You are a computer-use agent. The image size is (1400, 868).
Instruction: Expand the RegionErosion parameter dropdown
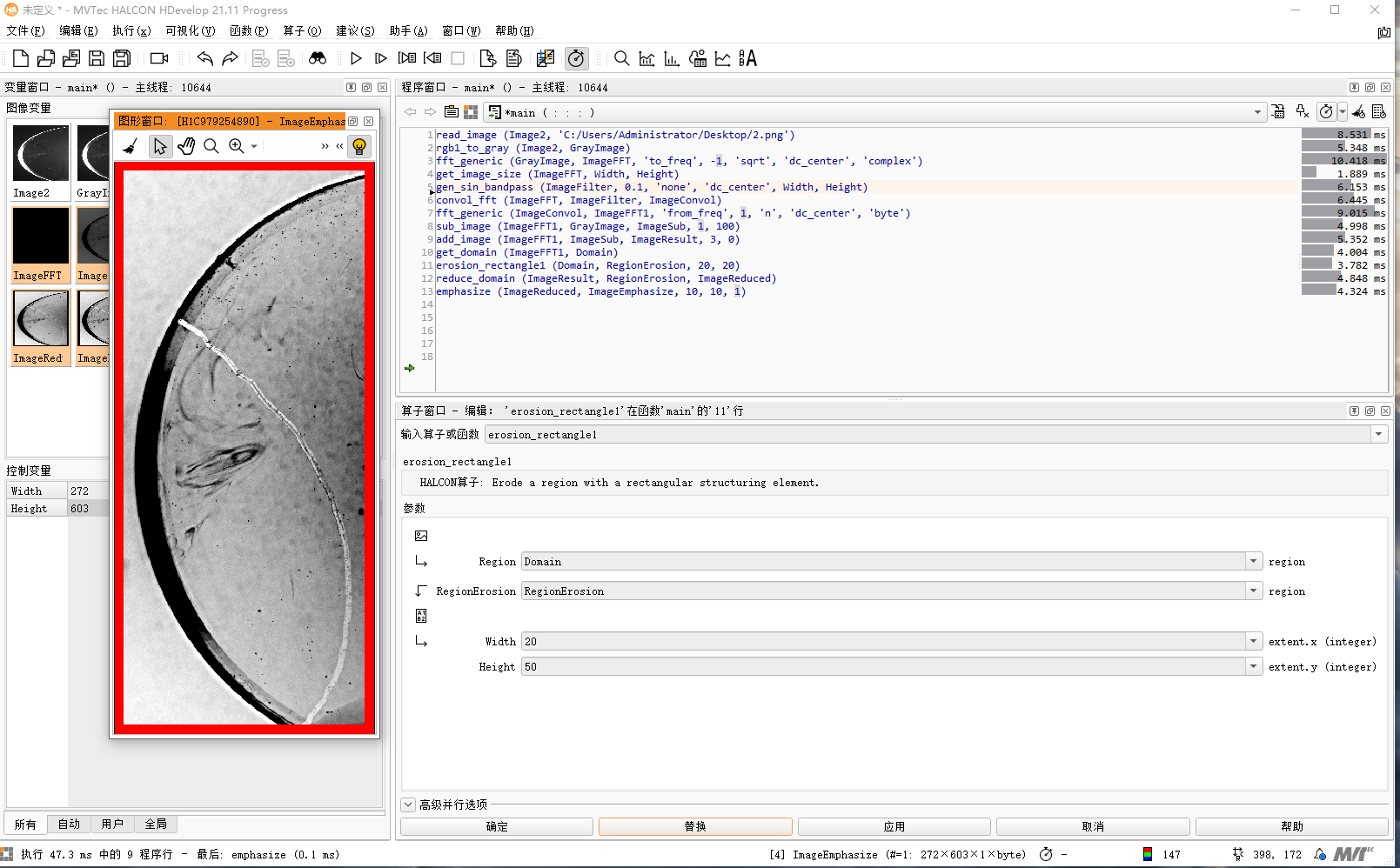click(x=1254, y=591)
